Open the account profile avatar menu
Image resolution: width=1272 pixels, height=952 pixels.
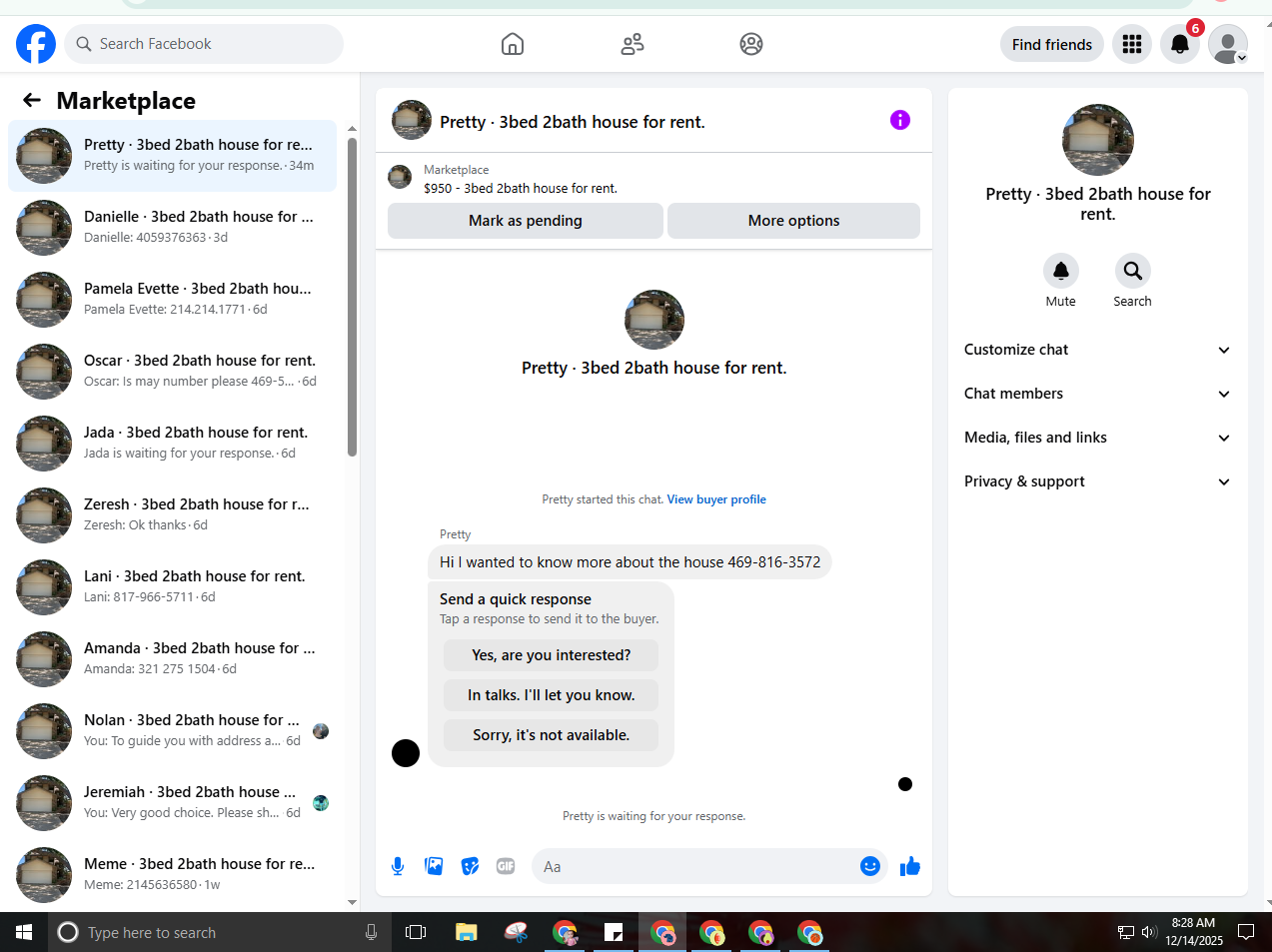(x=1228, y=44)
